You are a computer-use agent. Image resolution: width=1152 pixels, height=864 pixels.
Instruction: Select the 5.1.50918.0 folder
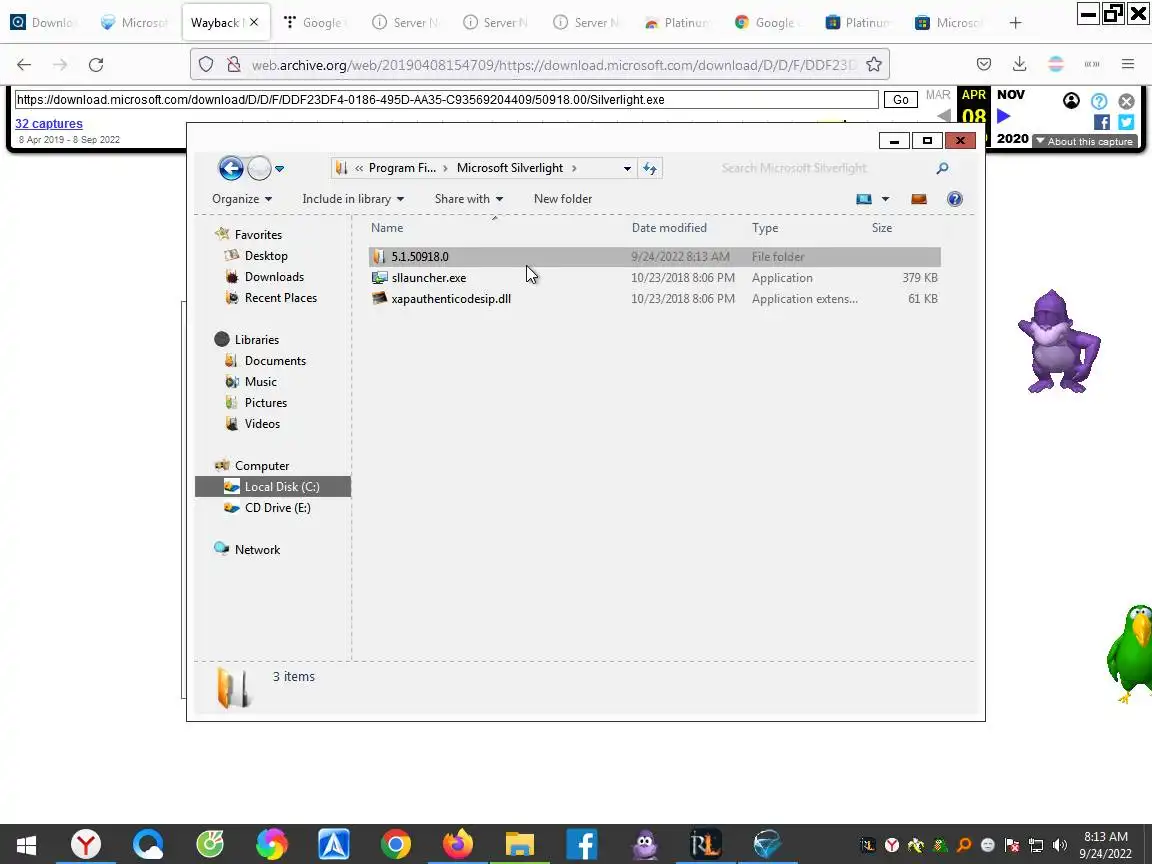(x=654, y=256)
